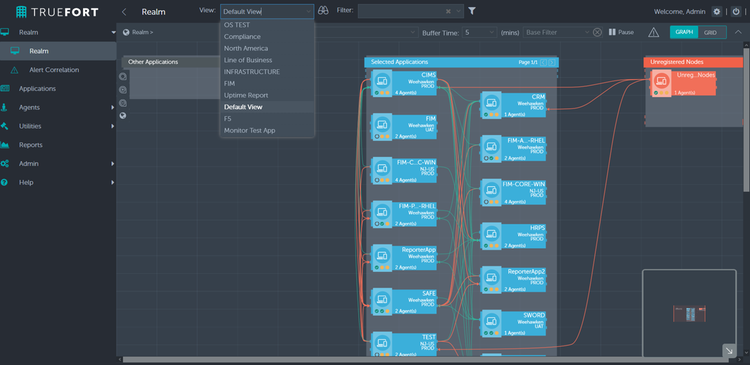Select the Realm sub-item in sidebar
The image size is (750, 365).
pos(58,51)
